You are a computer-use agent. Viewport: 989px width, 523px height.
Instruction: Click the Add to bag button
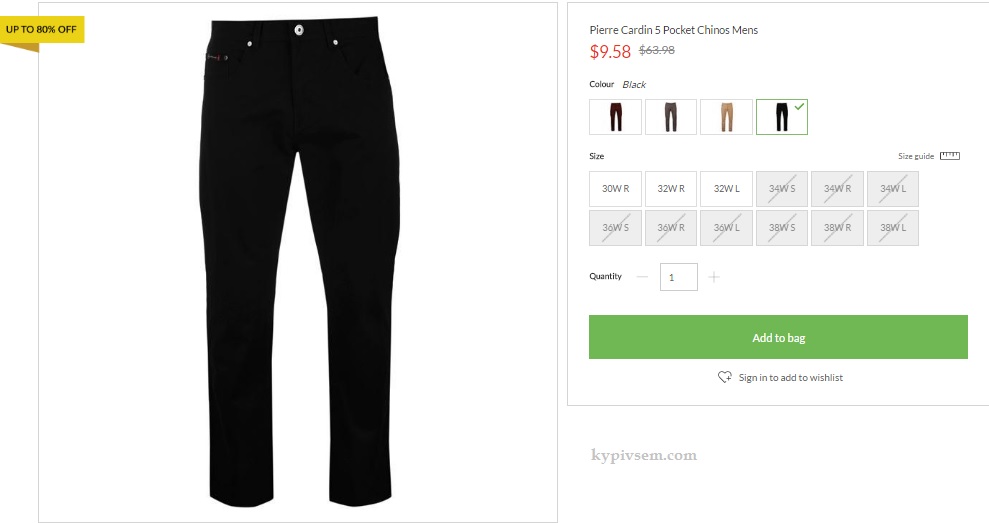[x=778, y=337]
